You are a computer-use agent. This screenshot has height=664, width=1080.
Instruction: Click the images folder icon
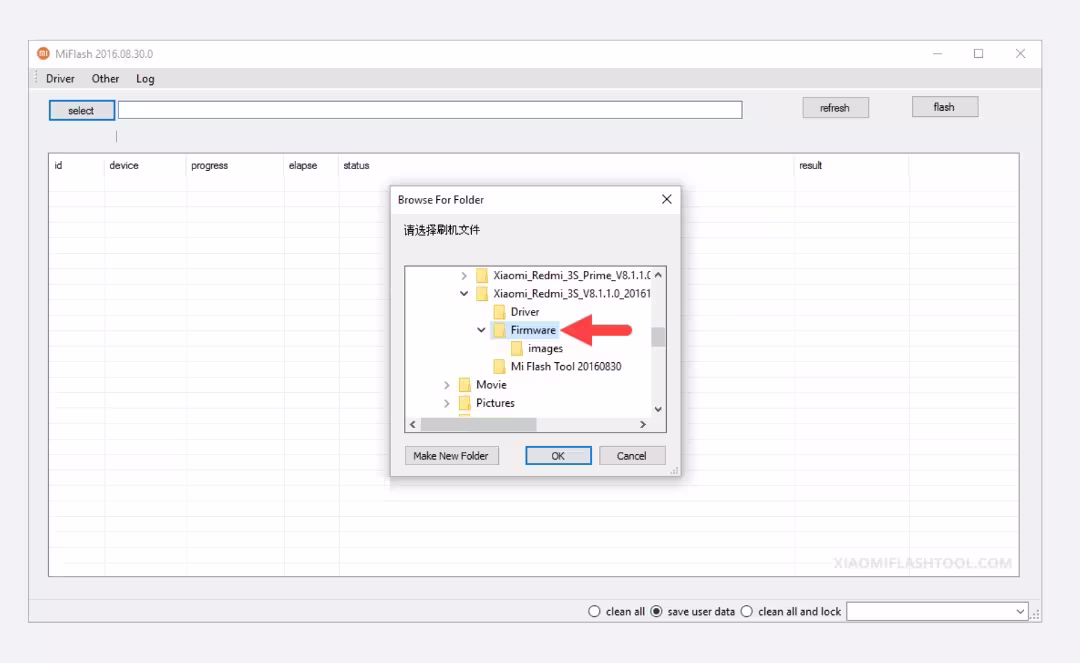click(x=517, y=349)
